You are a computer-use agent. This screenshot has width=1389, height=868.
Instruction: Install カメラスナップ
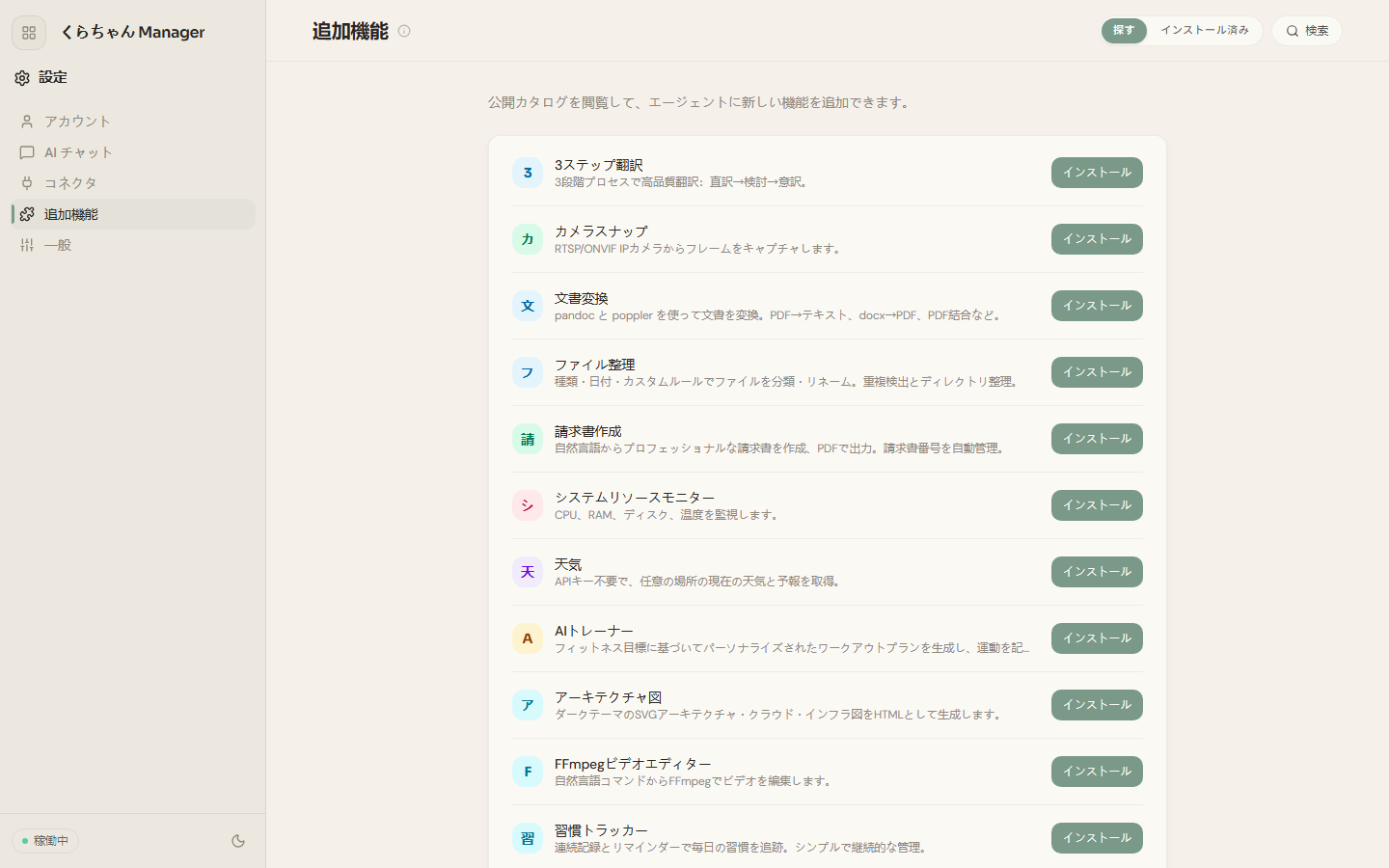click(x=1097, y=239)
